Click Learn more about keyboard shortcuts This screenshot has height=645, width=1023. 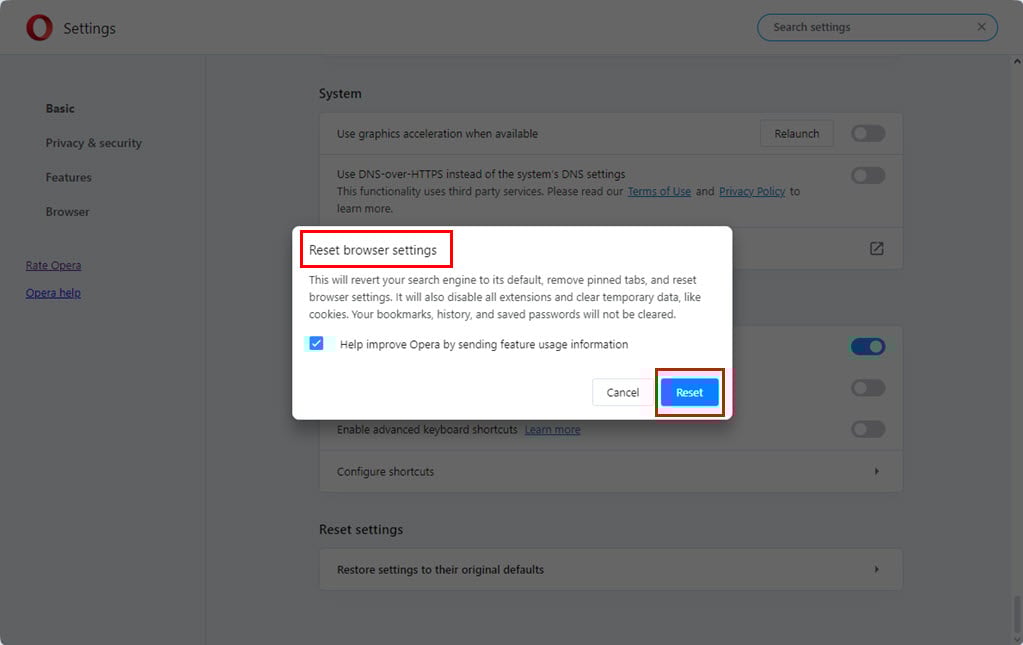tap(552, 430)
